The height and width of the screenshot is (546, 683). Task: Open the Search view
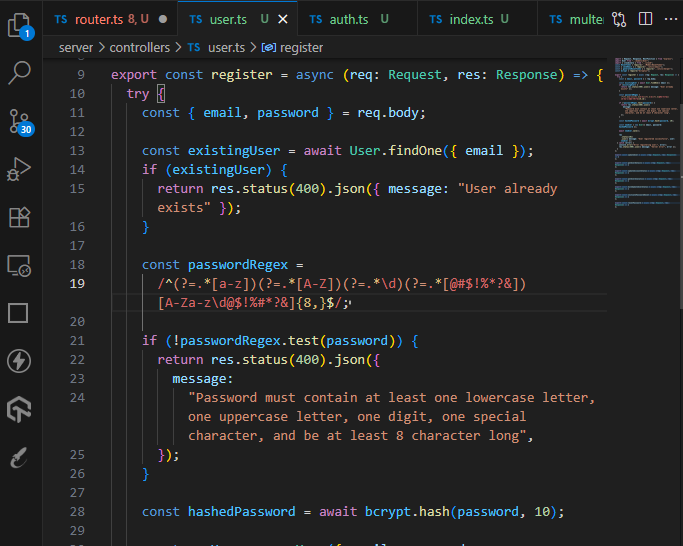(x=19, y=72)
